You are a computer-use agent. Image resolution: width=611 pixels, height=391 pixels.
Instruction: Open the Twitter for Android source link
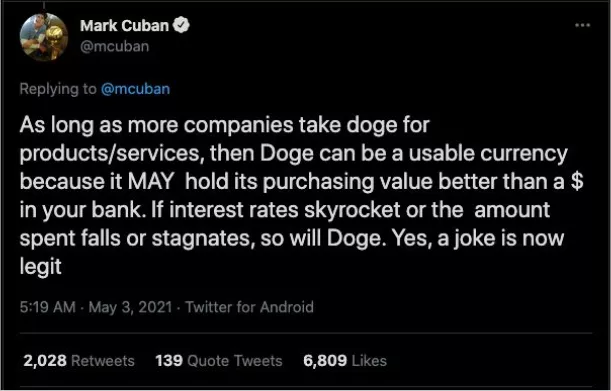(249, 307)
